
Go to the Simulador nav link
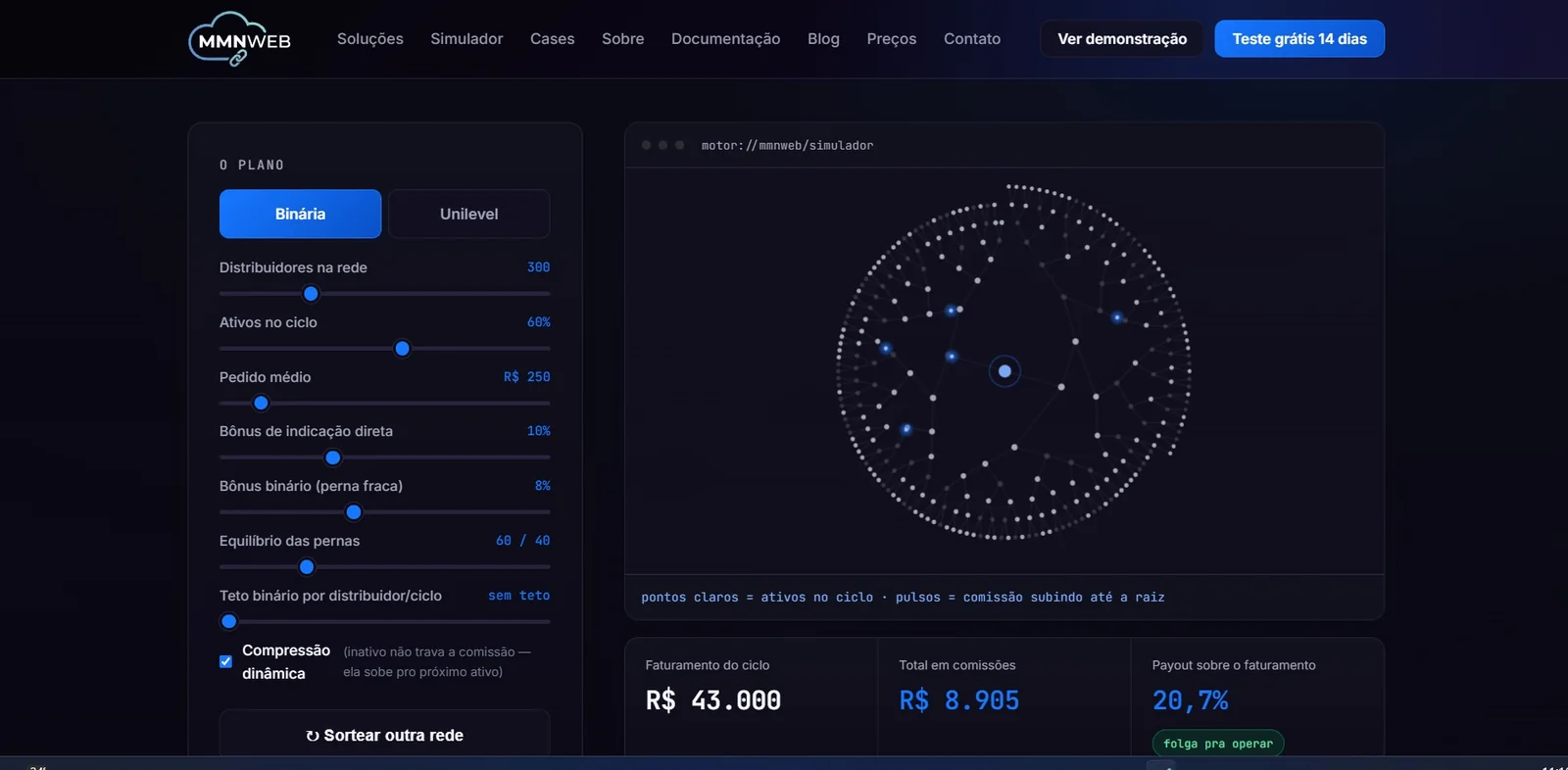pyautogui.click(x=466, y=39)
